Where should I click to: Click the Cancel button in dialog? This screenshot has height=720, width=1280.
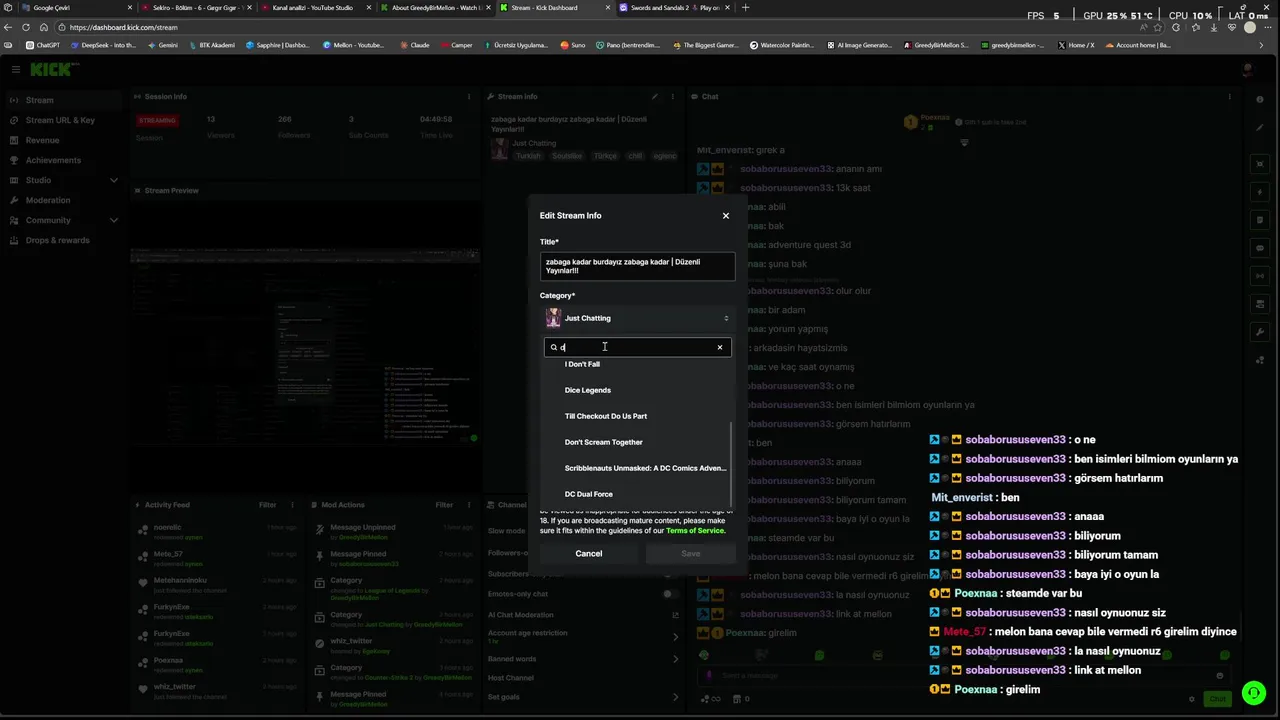pos(589,553)
